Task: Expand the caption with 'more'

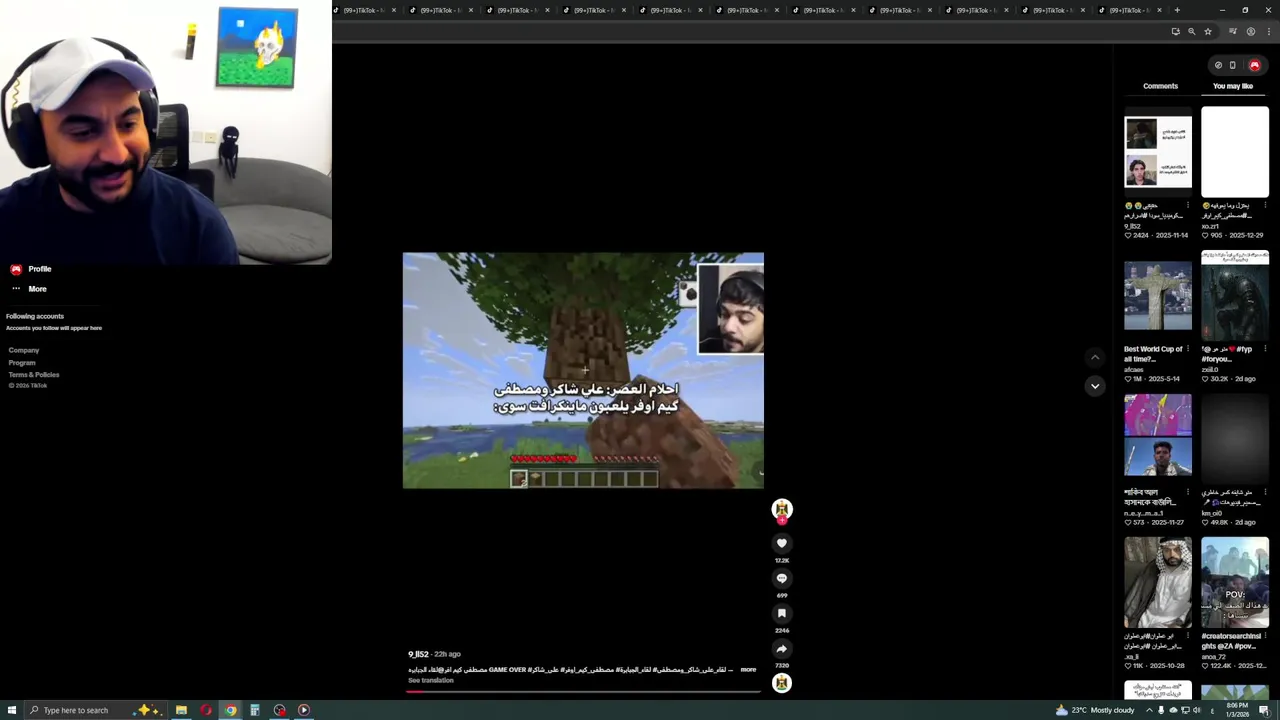Action: 748,670
